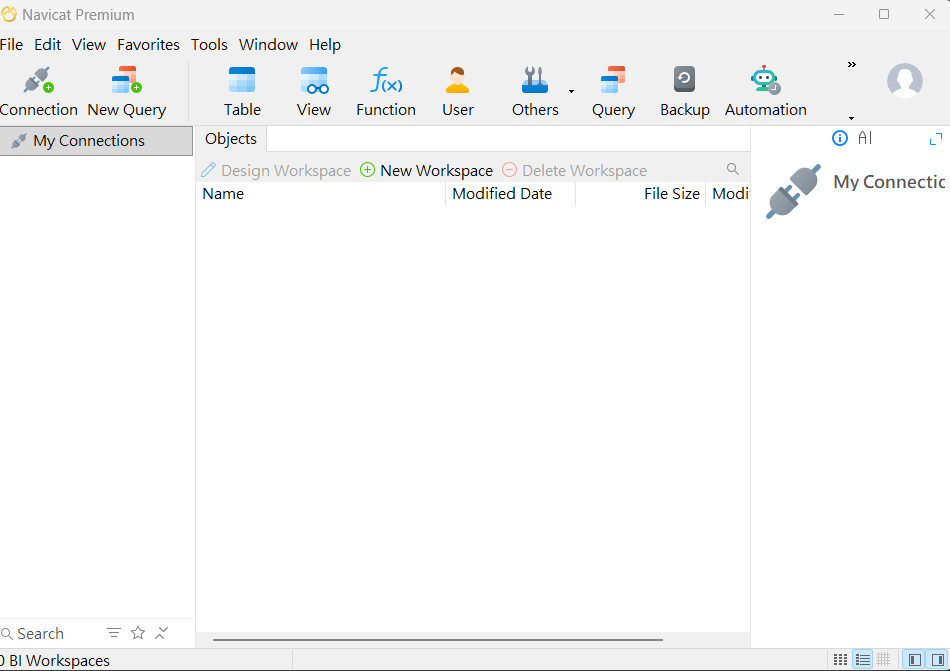Viewport: 950px width, 671px height.
Task: Toggle the right information pane visibility
Action: pos(937,659)
